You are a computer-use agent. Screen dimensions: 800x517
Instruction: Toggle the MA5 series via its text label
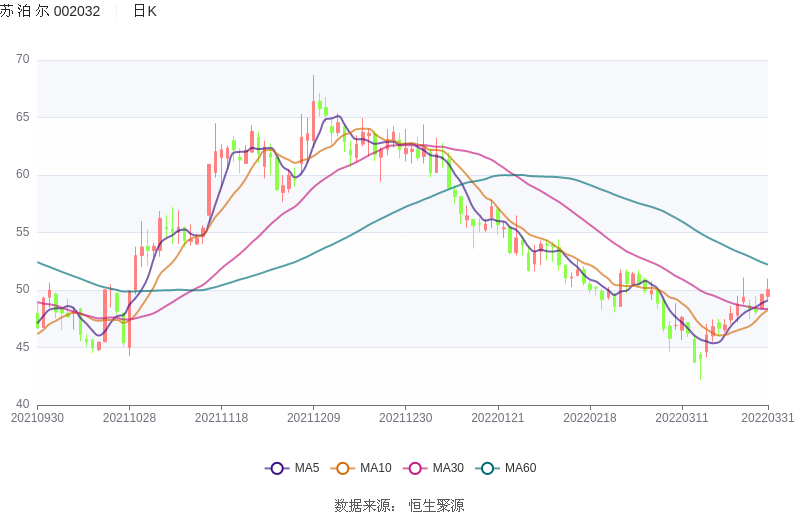pos(307,468)
